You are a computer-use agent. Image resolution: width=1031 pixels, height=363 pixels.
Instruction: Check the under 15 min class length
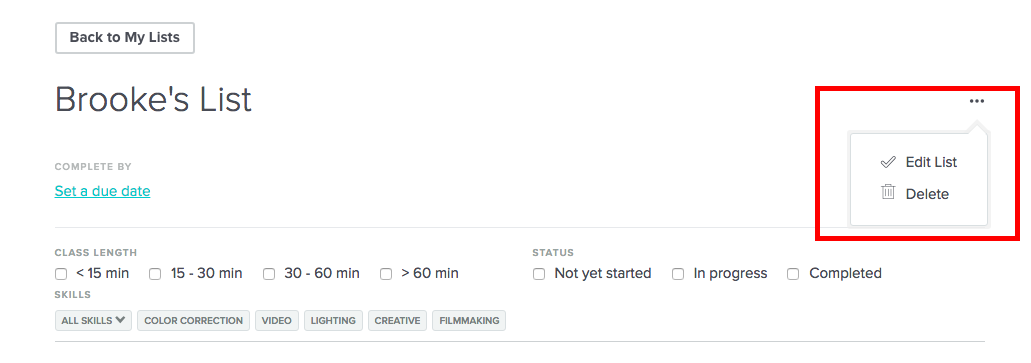pos(61,274)
